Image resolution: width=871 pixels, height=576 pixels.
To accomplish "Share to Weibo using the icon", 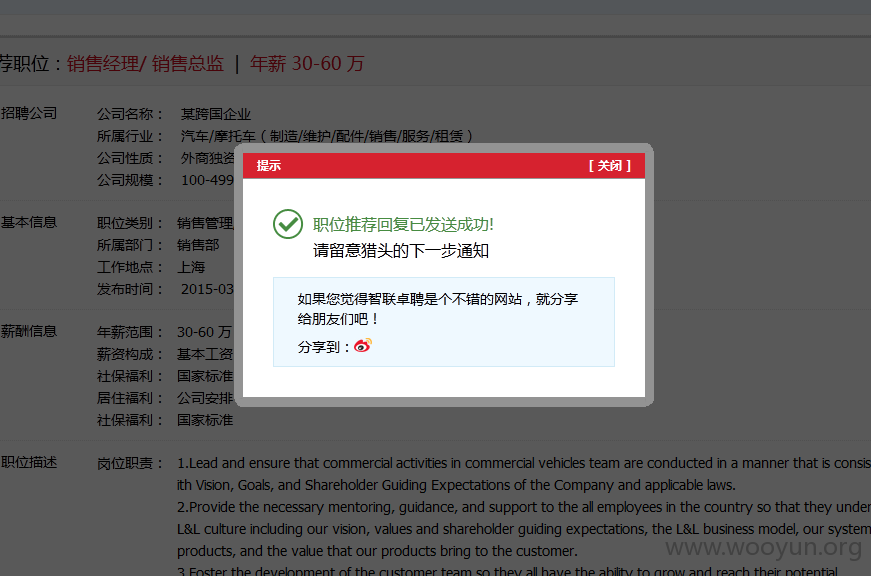I will click(x=363, y=346).
